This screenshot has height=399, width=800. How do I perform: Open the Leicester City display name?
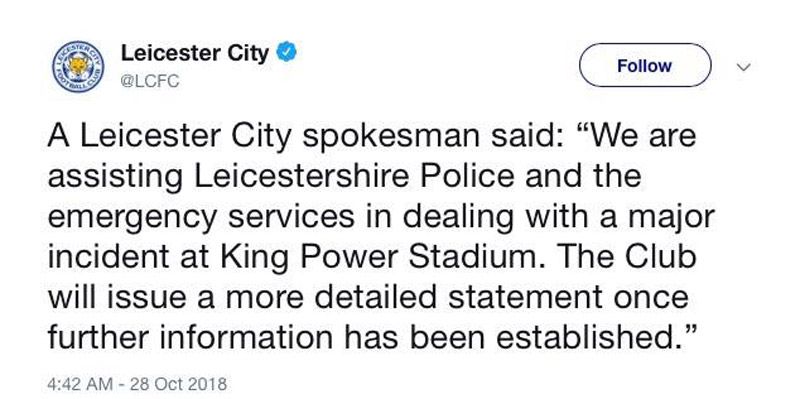click(x=194, y=53)
